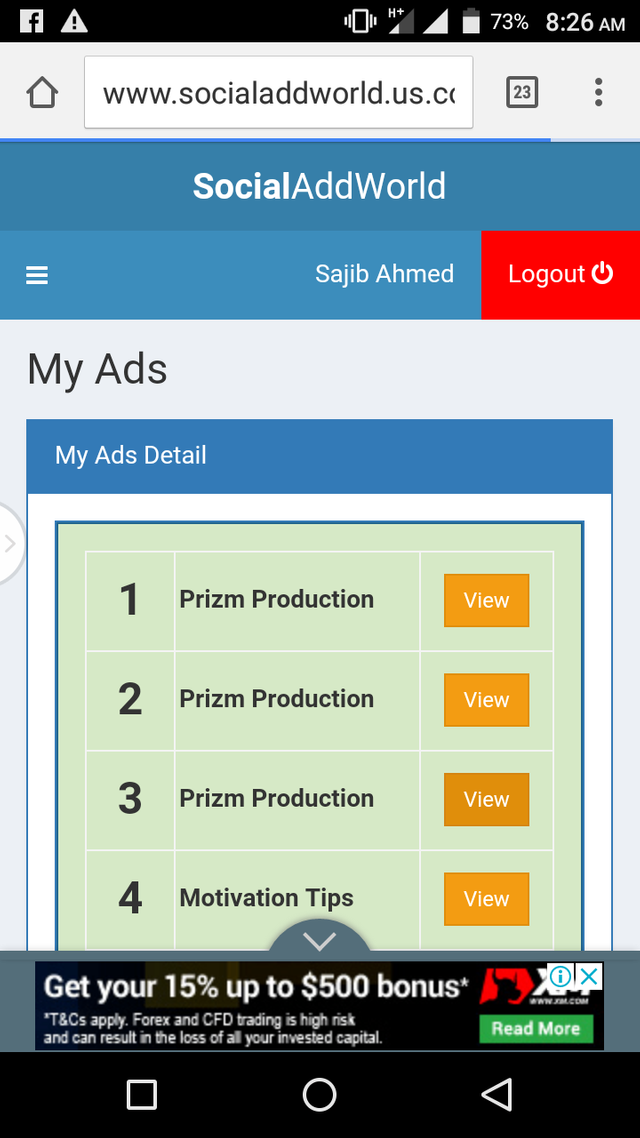Image resolution: width=640 pixels, height=1138 pixels.
Task: Click Read More on the XM ad
Action: (536, 1028)
